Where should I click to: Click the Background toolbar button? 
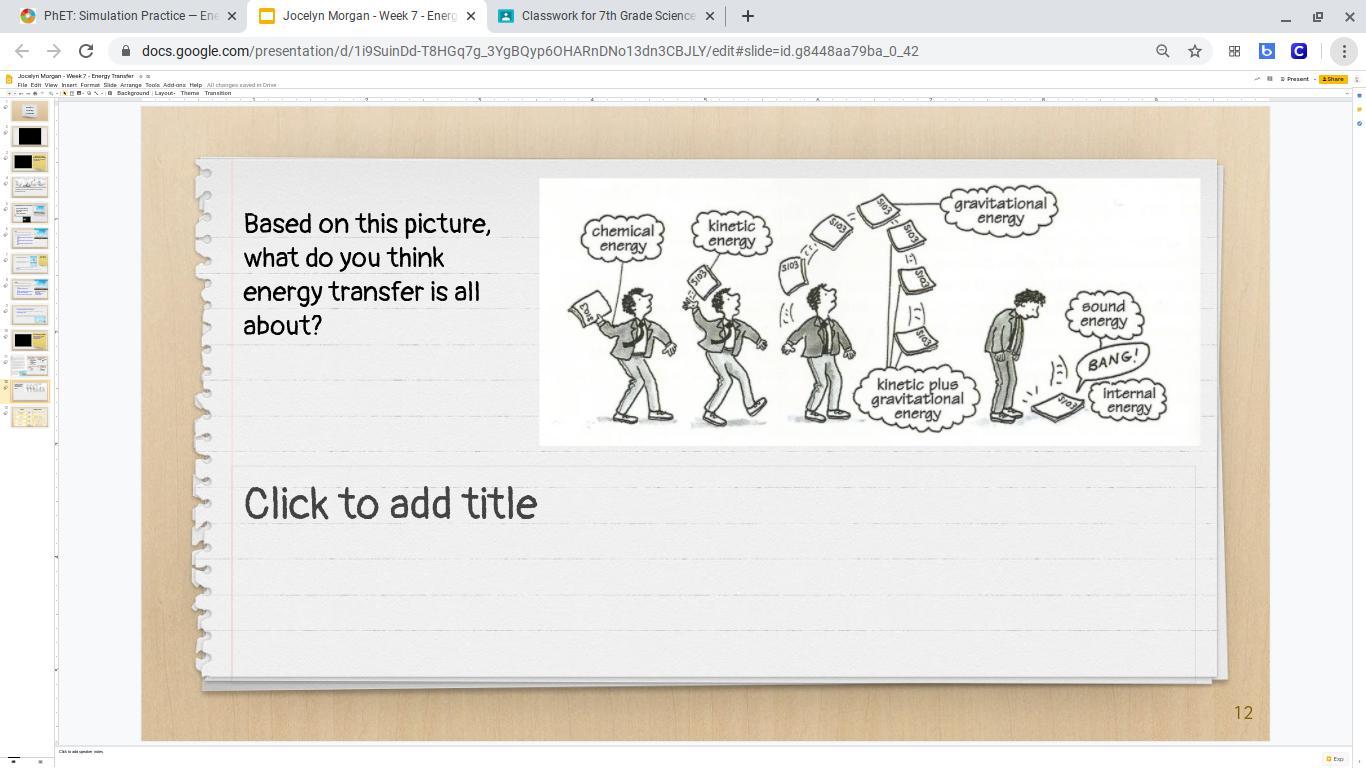pyautogui.click(x=133, y=93)
